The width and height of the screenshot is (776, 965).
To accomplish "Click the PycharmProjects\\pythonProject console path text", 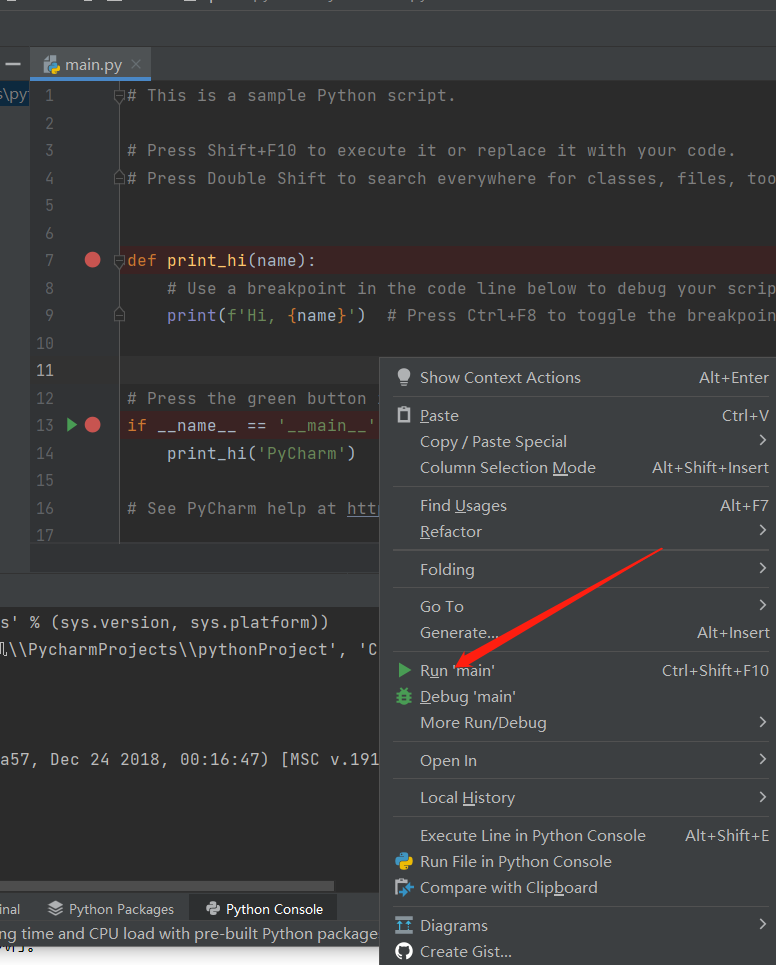I will (x=178, y=649).
